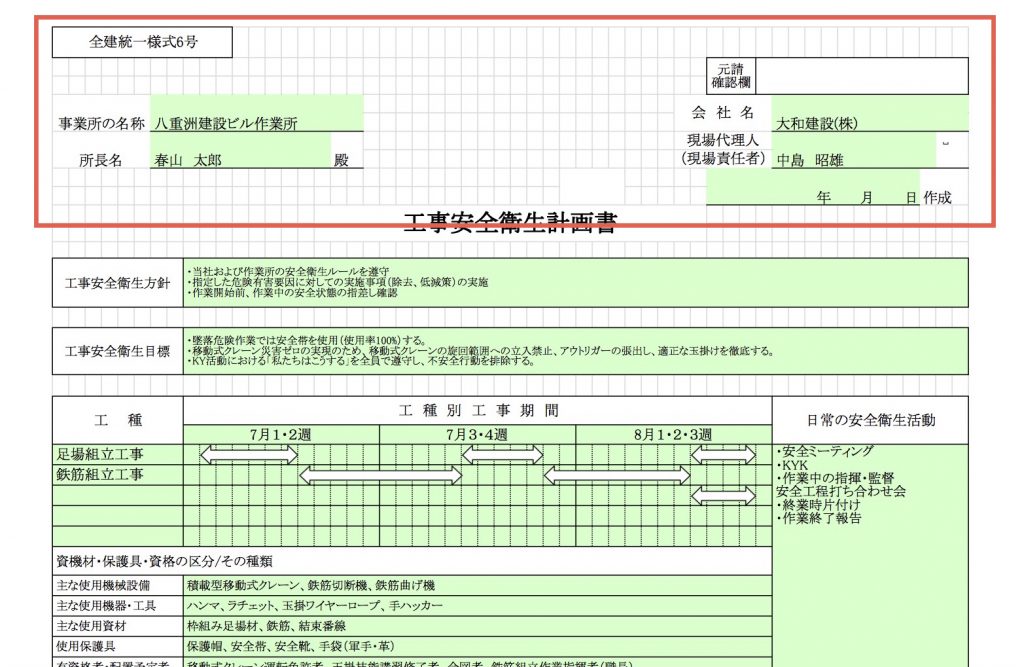
Task: Select the 元請確認欄 label cell
Action: pyautogui.click(x=731, y=76)
